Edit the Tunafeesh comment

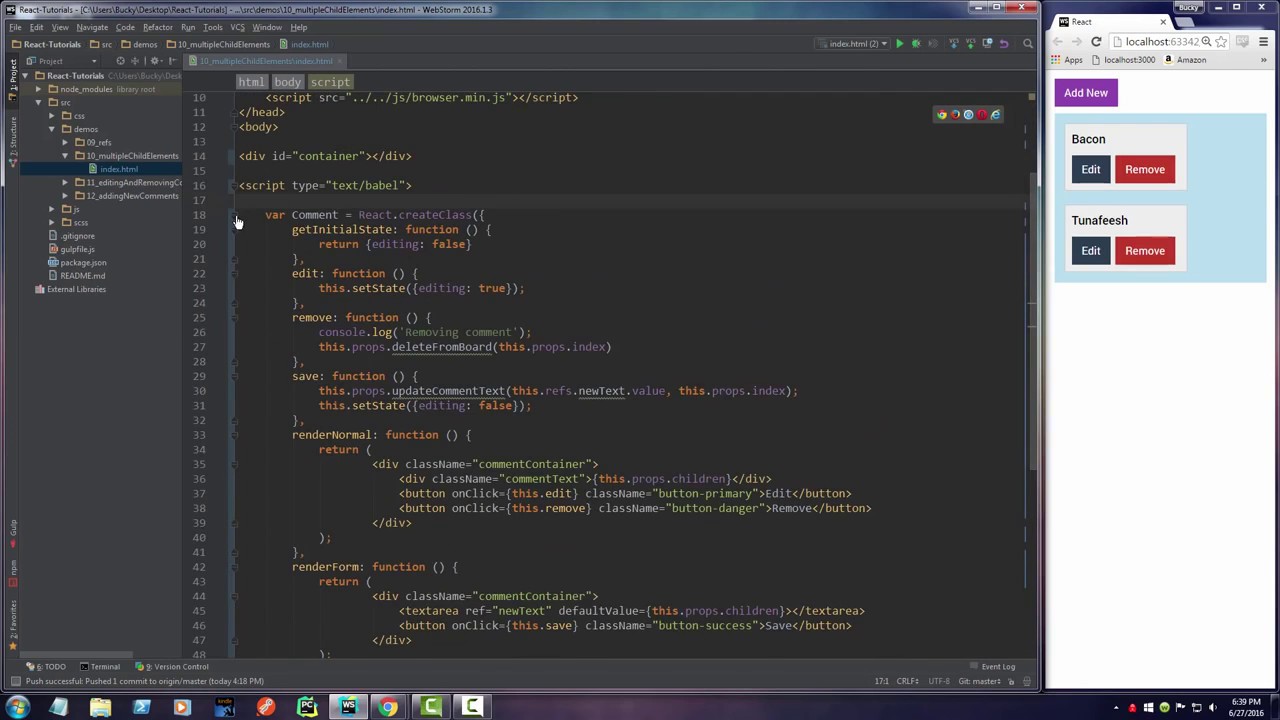pyautogui.click(x=1091, y=251)
